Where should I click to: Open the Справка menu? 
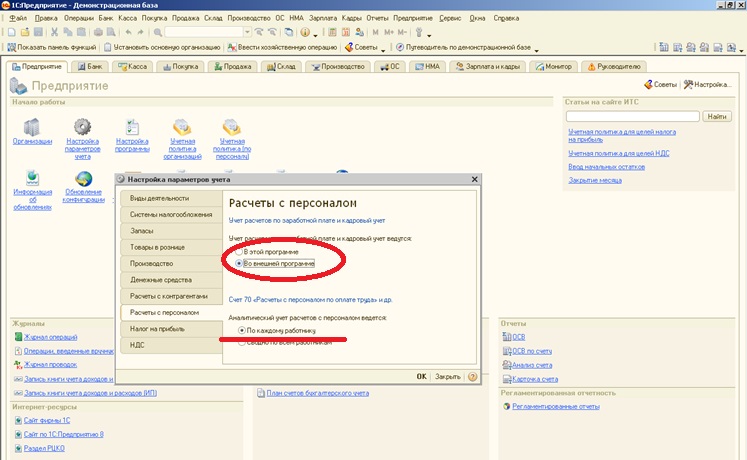coord(506,18)
